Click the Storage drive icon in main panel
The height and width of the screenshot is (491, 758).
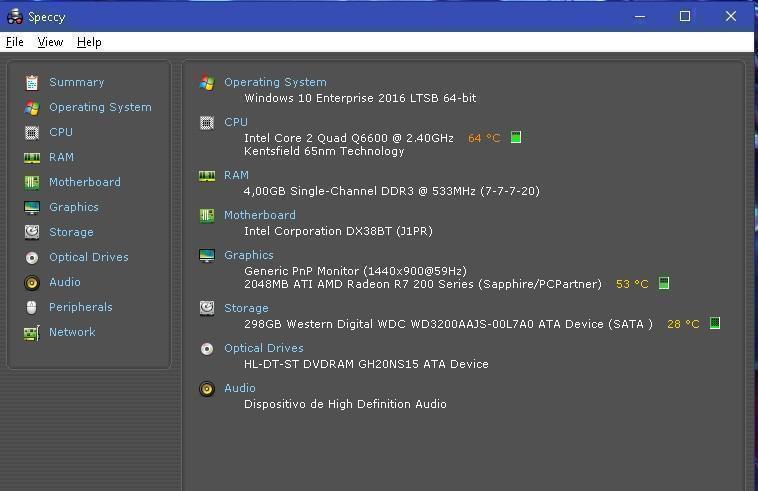pos(207,308)
